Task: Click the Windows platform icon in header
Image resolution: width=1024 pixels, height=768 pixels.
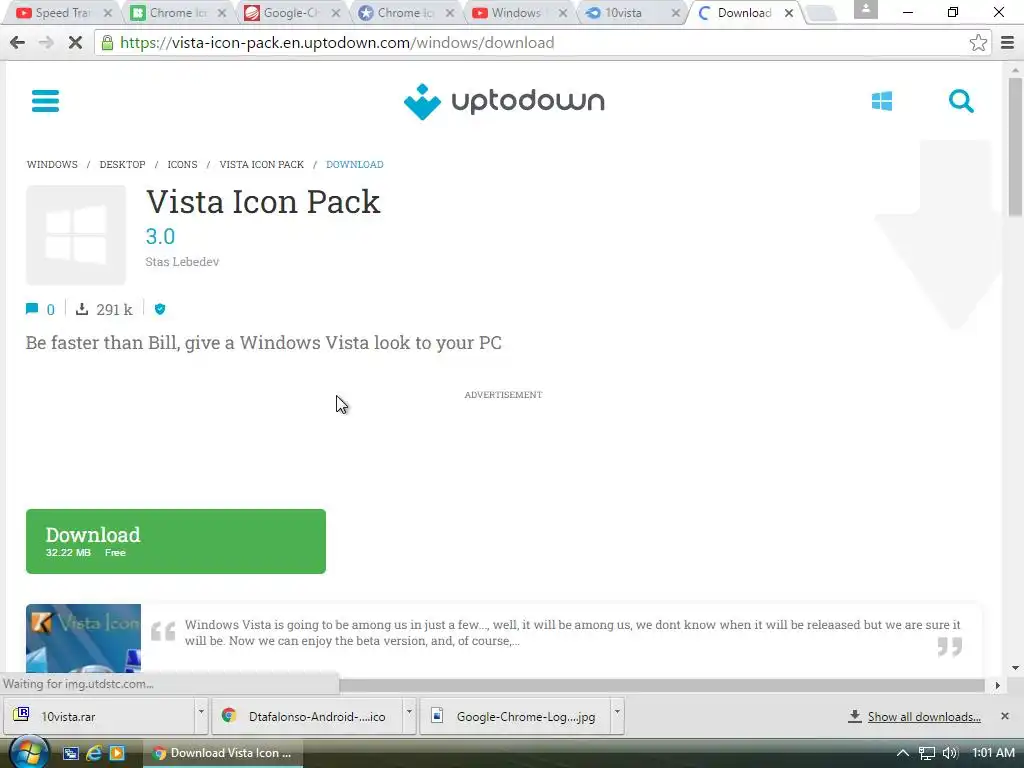Action: tap(882, 101)
